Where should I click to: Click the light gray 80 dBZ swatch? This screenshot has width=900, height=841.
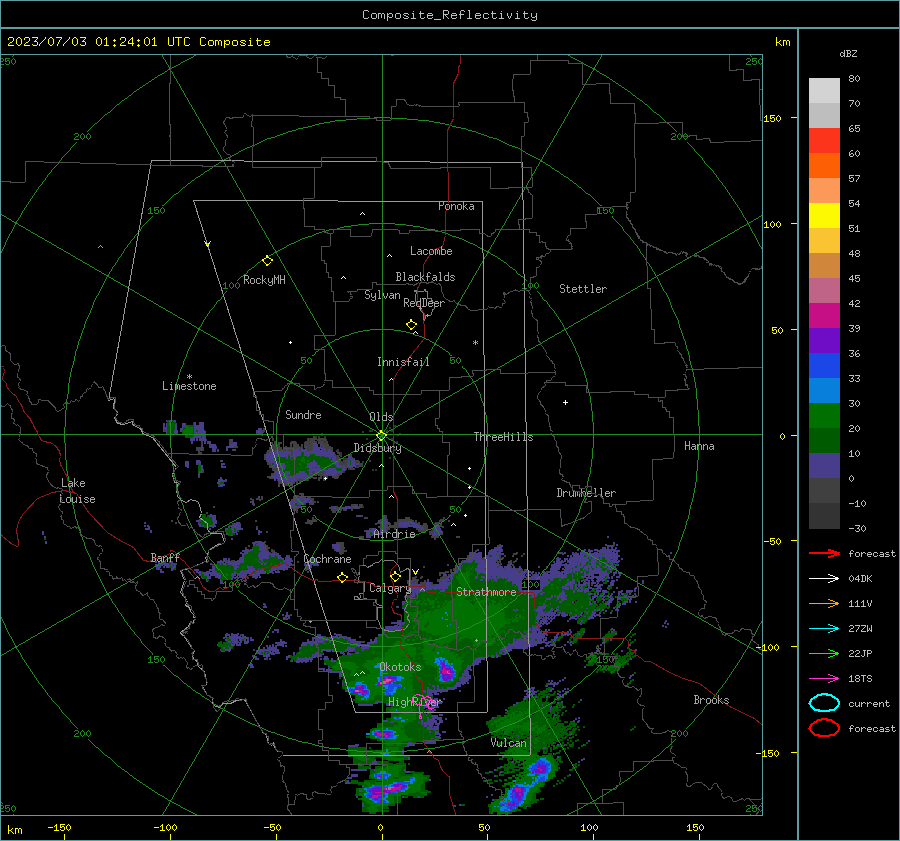tap(824, 91)
